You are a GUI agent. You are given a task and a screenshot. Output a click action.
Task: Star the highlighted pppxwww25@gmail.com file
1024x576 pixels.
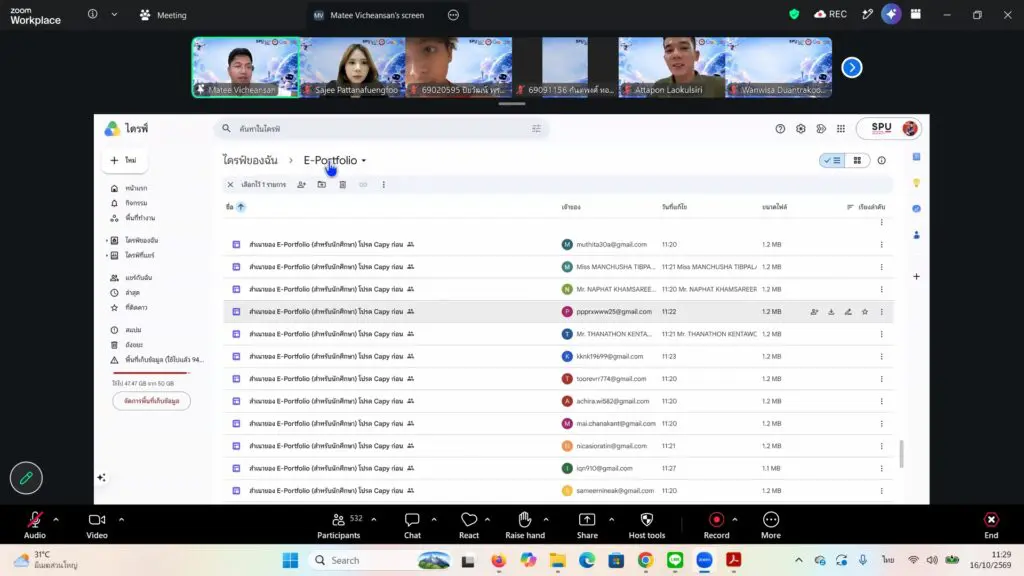(865, 312)
